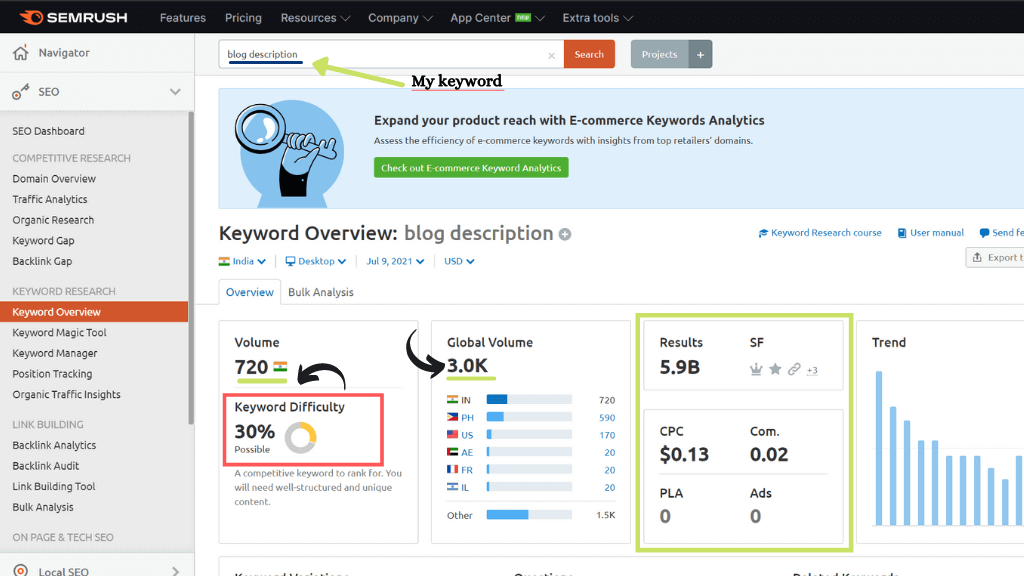Select Keyword Overview in sidebar
Screen dimensions: 1024x576
[94, 312]
